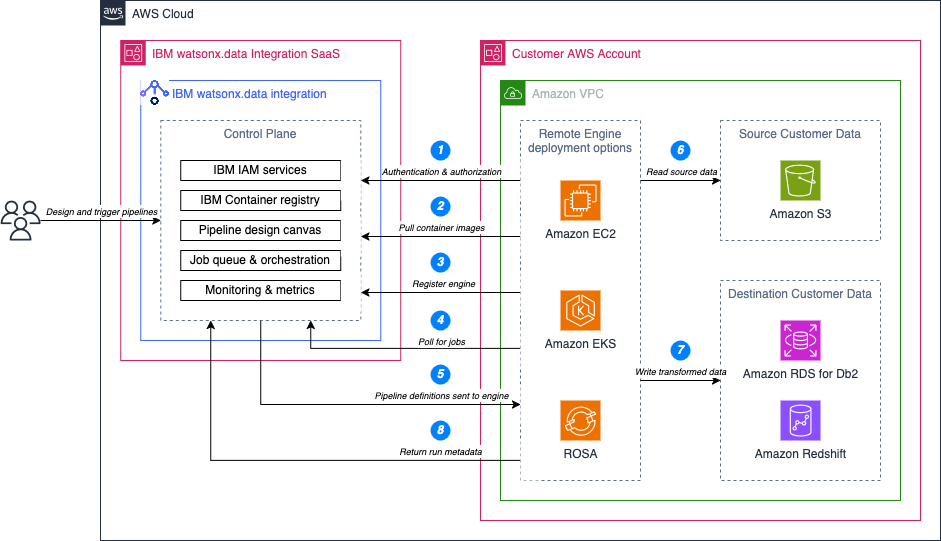The image size is (941, 541).
Task: Click the IBM watsonx.data Integration SaaS account icon
Action: (133, 53)
